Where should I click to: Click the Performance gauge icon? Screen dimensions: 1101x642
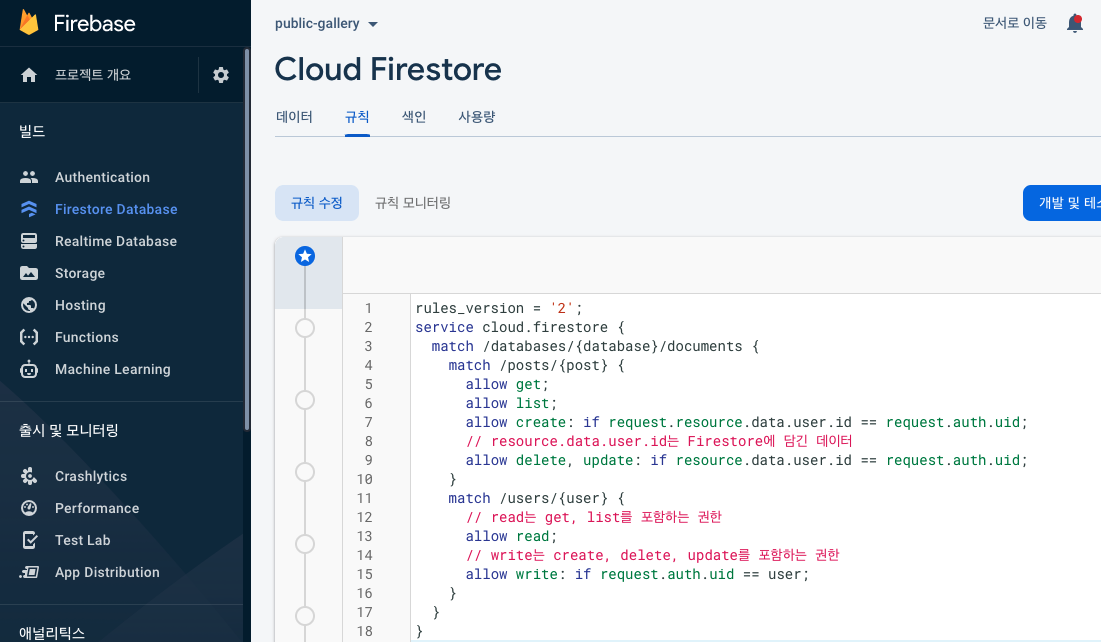coord(29,508)
